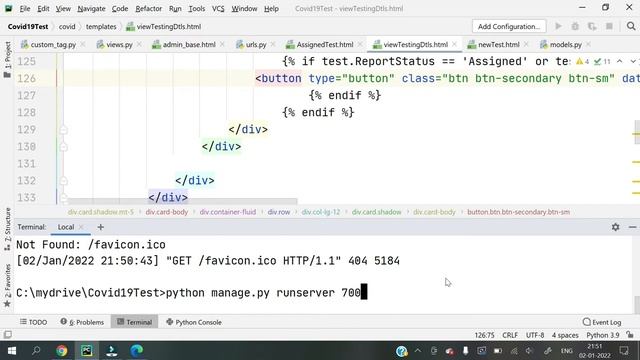The width and height of the screenshot is (640, 360).
Task: Click the 4 spaces indent selector
Action: click(565, 335)
